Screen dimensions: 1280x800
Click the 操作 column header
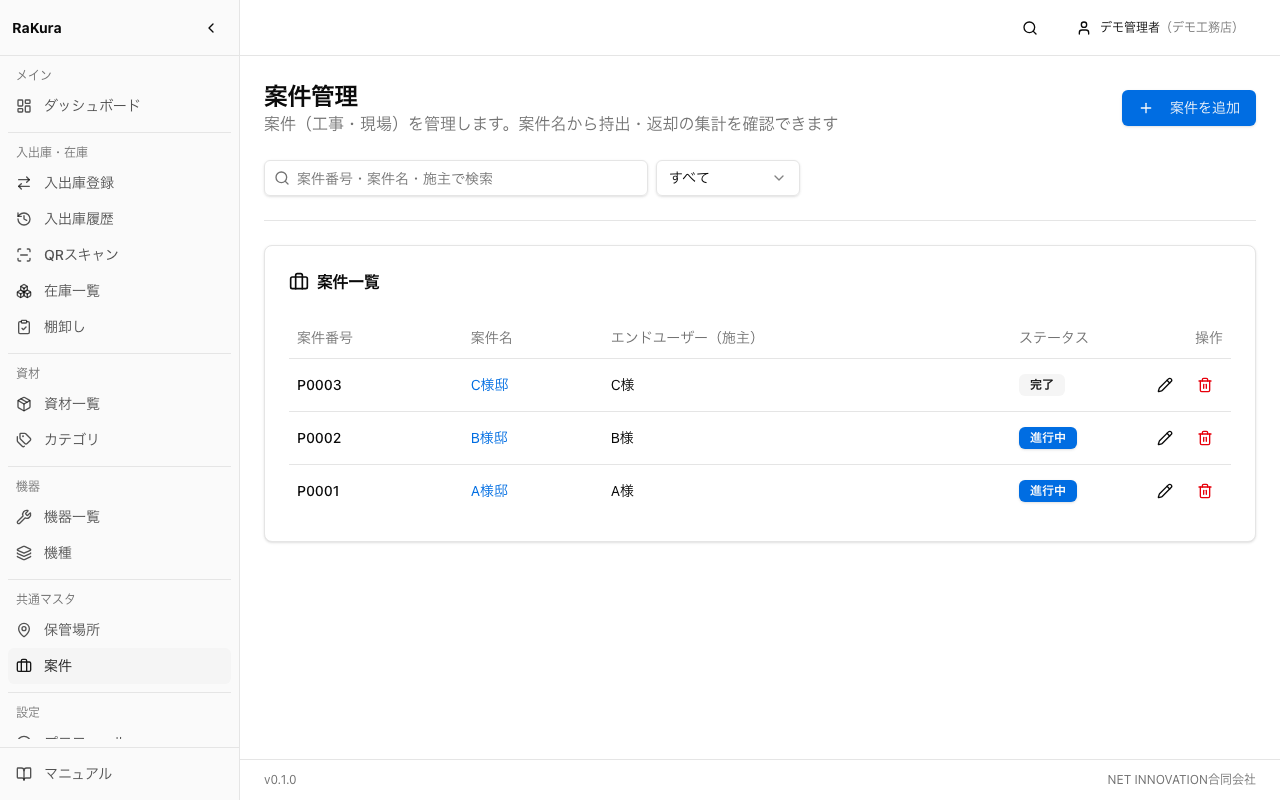pos(1209,338)
